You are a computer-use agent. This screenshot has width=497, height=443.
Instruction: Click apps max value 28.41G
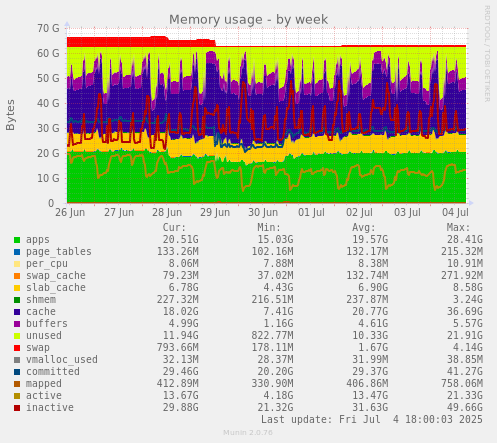click(465, 240)
